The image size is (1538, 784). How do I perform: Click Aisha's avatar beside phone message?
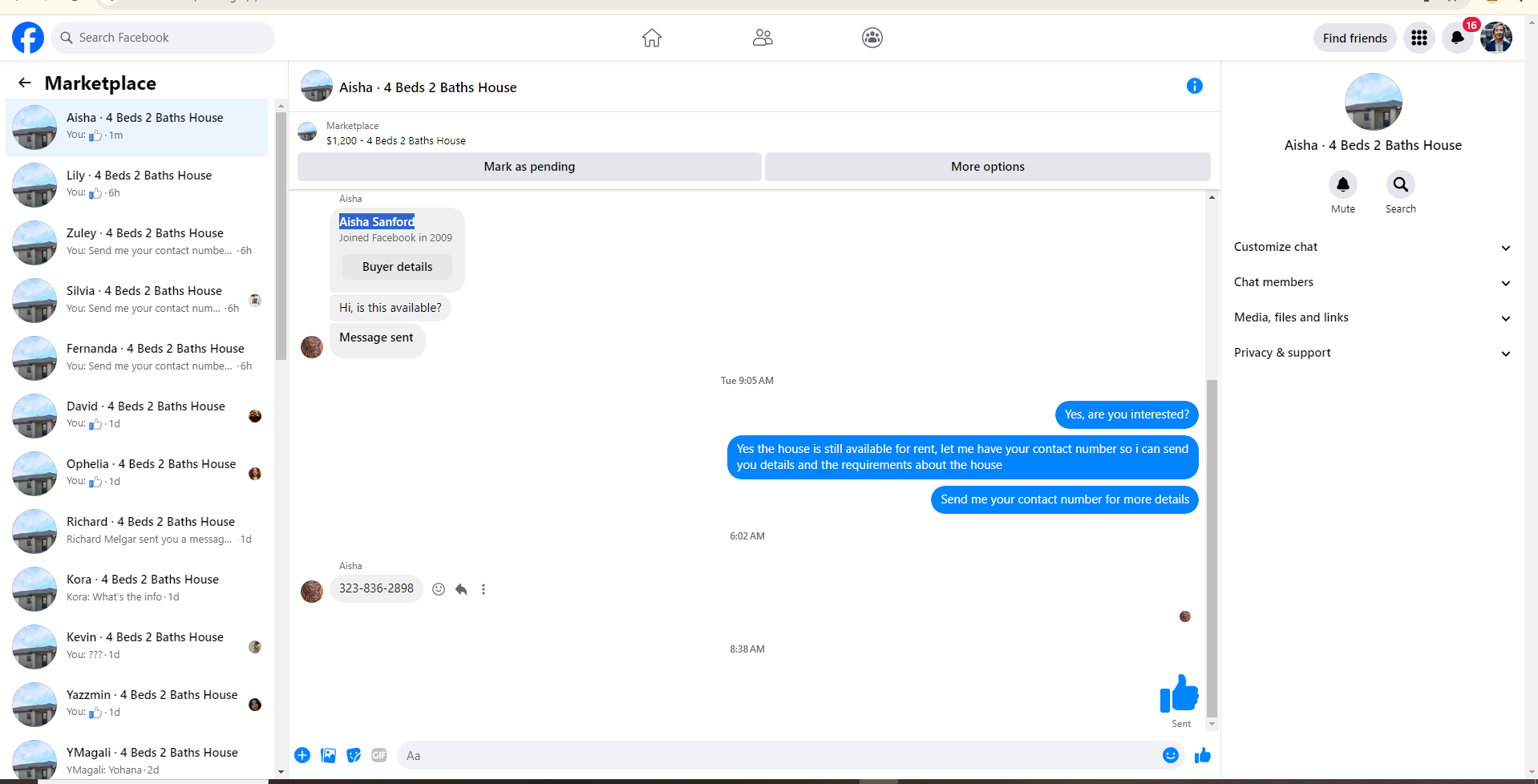pos(312,592)
